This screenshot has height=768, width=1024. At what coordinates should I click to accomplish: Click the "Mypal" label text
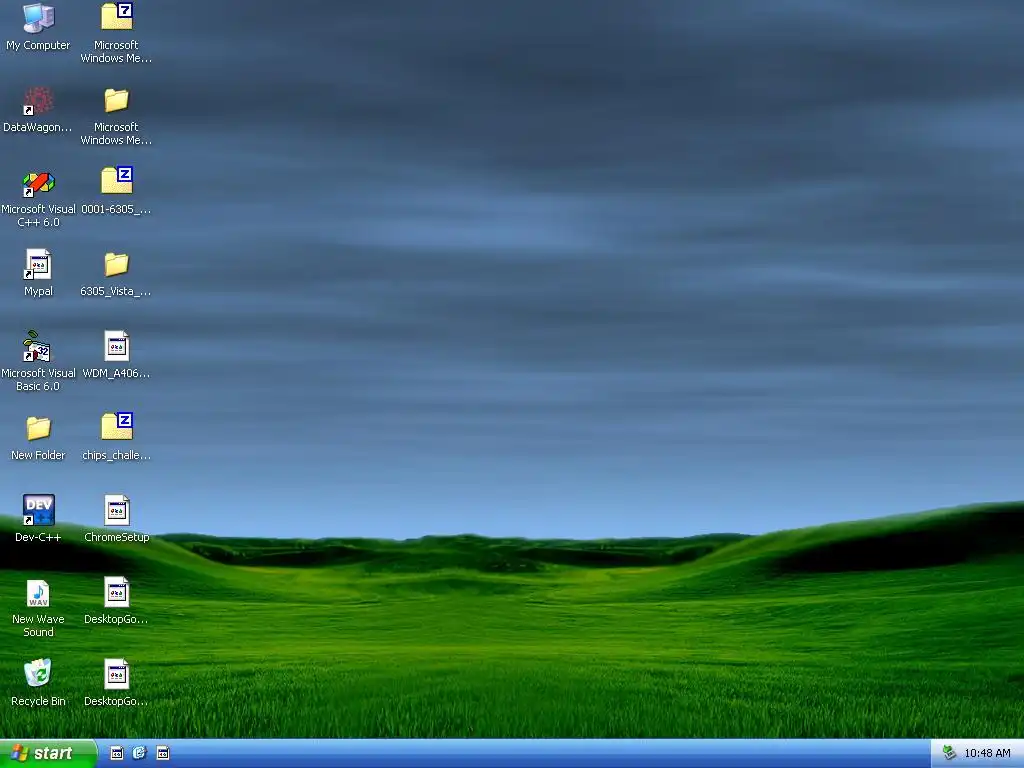pos(38,291)
